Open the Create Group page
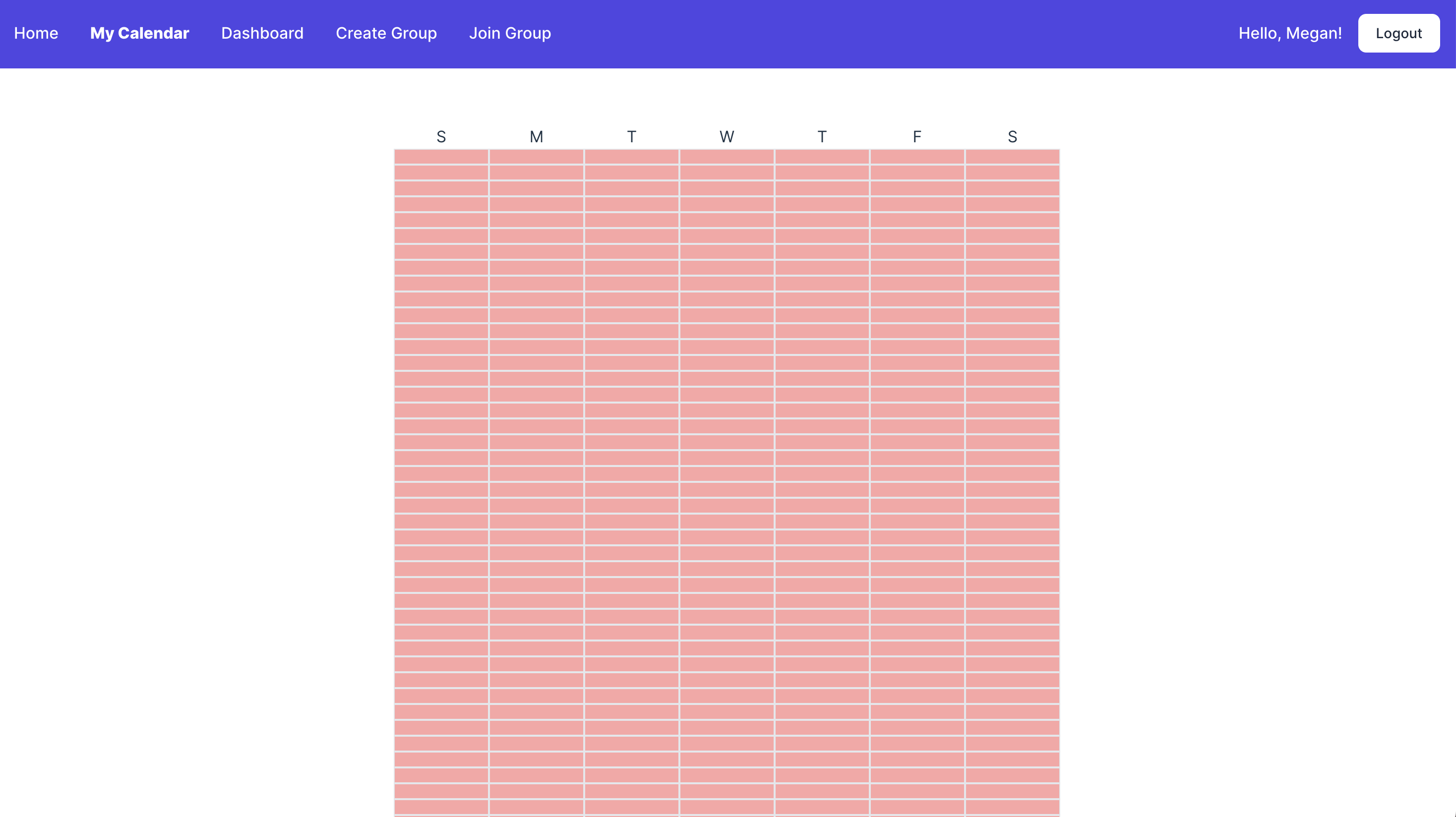1456x817 pixels. pos(386,33)
